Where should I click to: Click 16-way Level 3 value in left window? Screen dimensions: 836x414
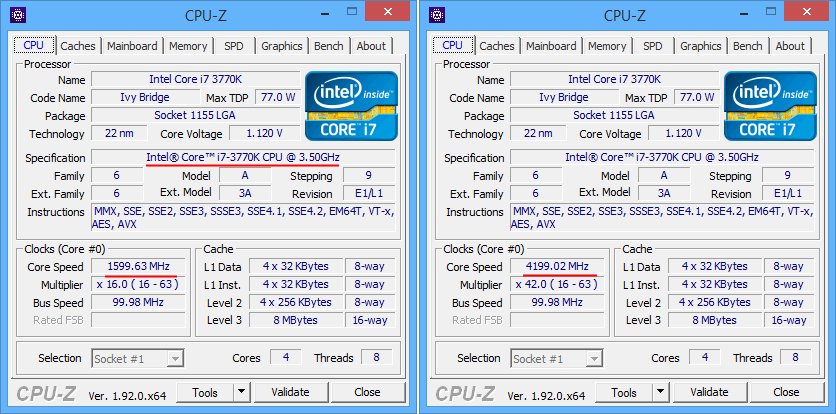[370, 321]
